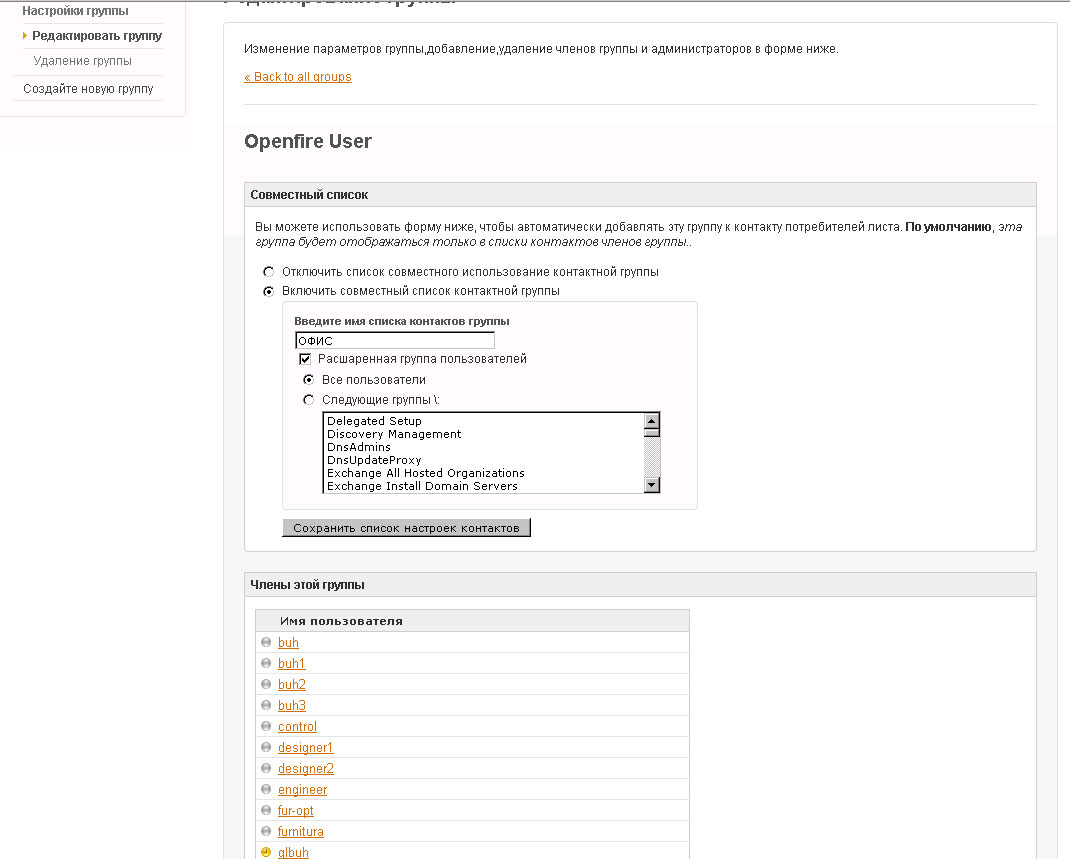
Task: Open user link engineer
Action: (302, 790)
